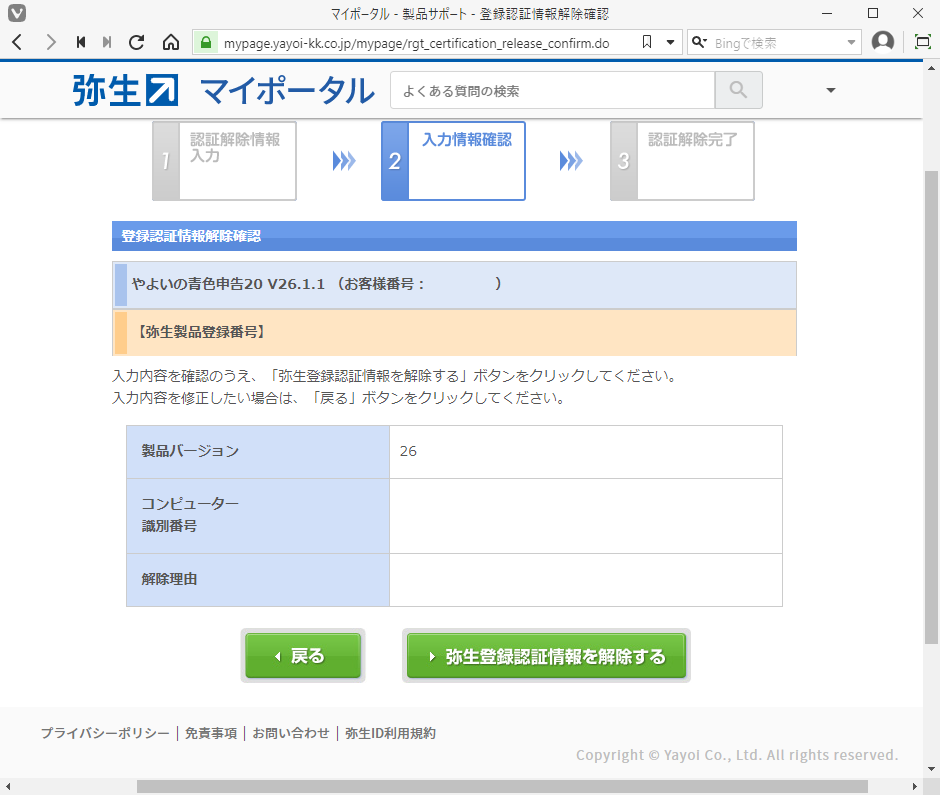Viewport: 940px width, 795px height.
Task: Open address bar history dropdown
Action: 671,43
